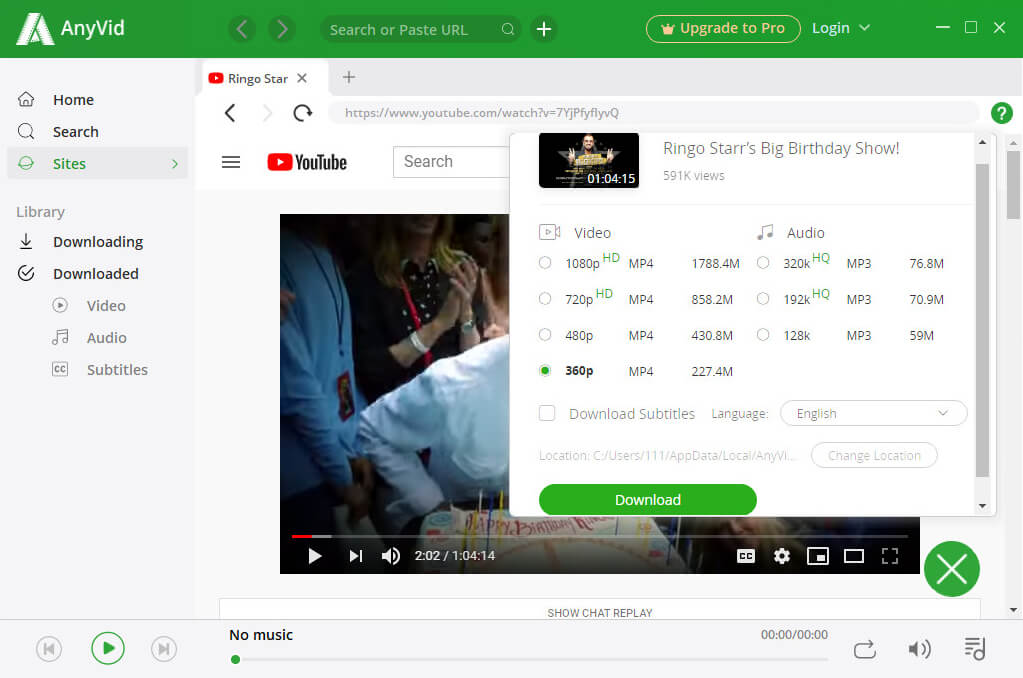Open the green help question mark

1001,113
